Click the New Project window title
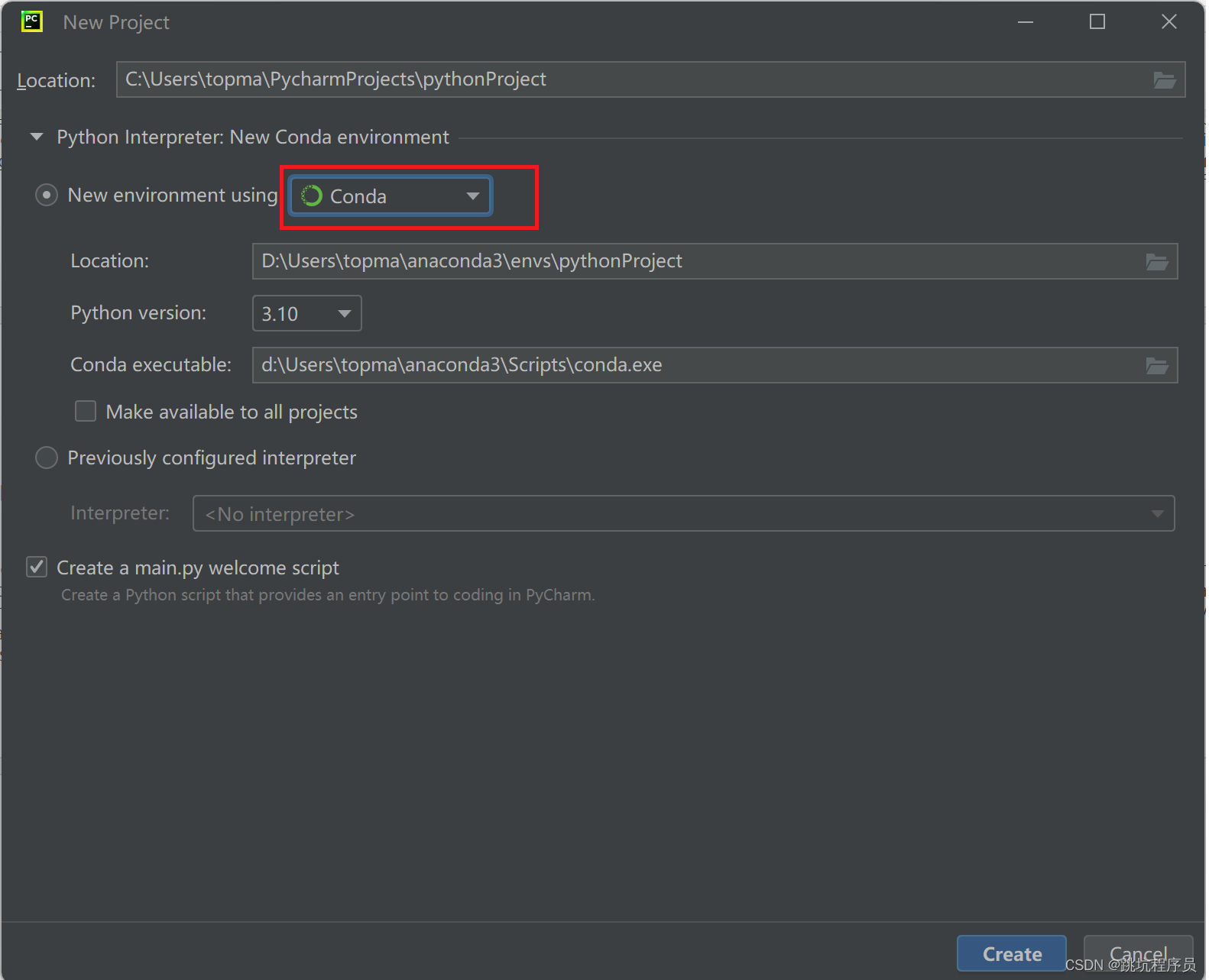 tap(116, 23)
